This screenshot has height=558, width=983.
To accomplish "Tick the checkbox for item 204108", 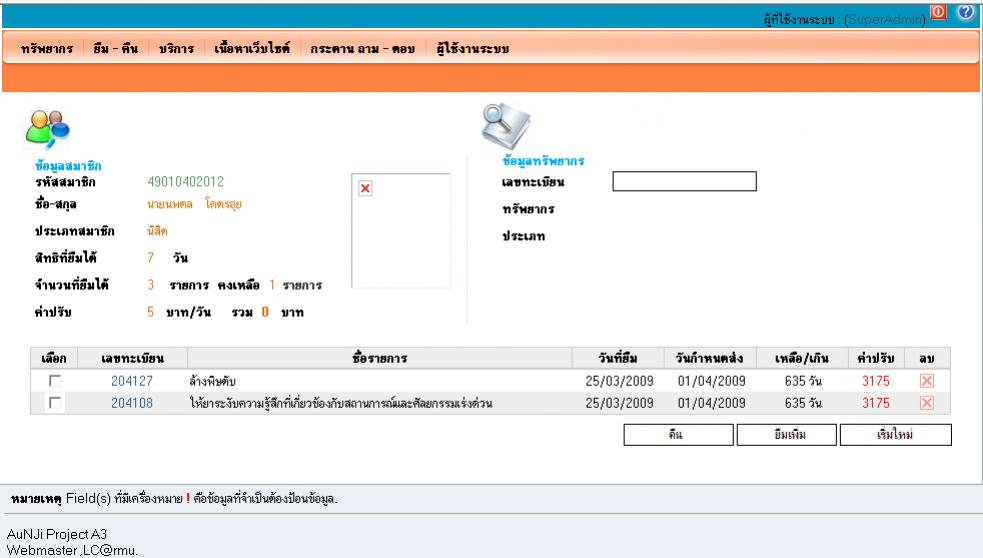I will [55, 403].
